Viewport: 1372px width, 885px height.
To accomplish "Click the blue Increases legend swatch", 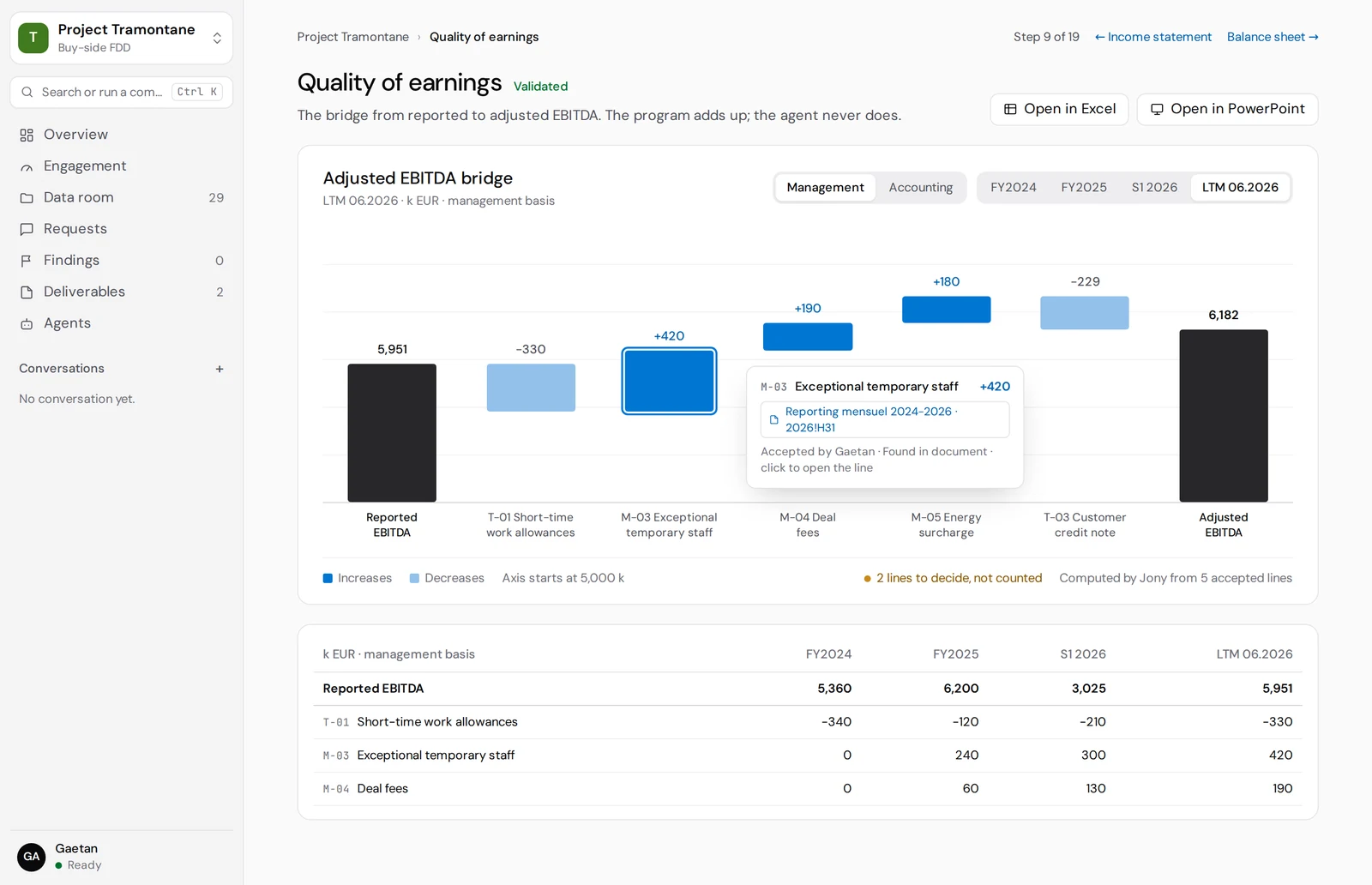I will point(328,579).
